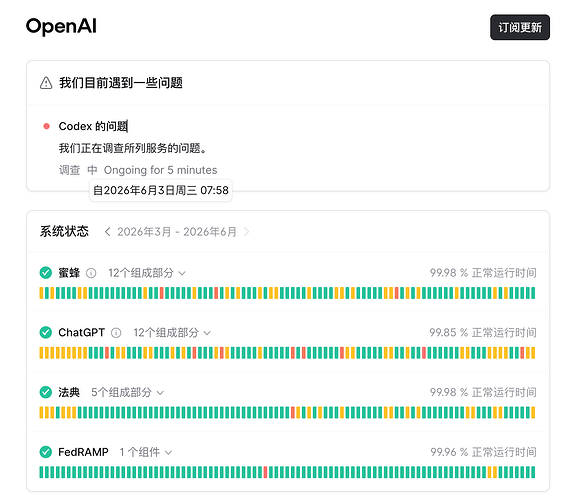Screen dimensions: 562x500
Task: Click green check icon for 蜜蜂
Action: pos(46,273)
